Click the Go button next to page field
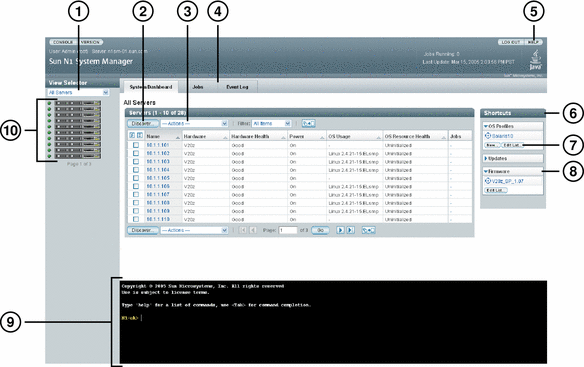The height and width of the screenshot is (367, 584). 320,230
